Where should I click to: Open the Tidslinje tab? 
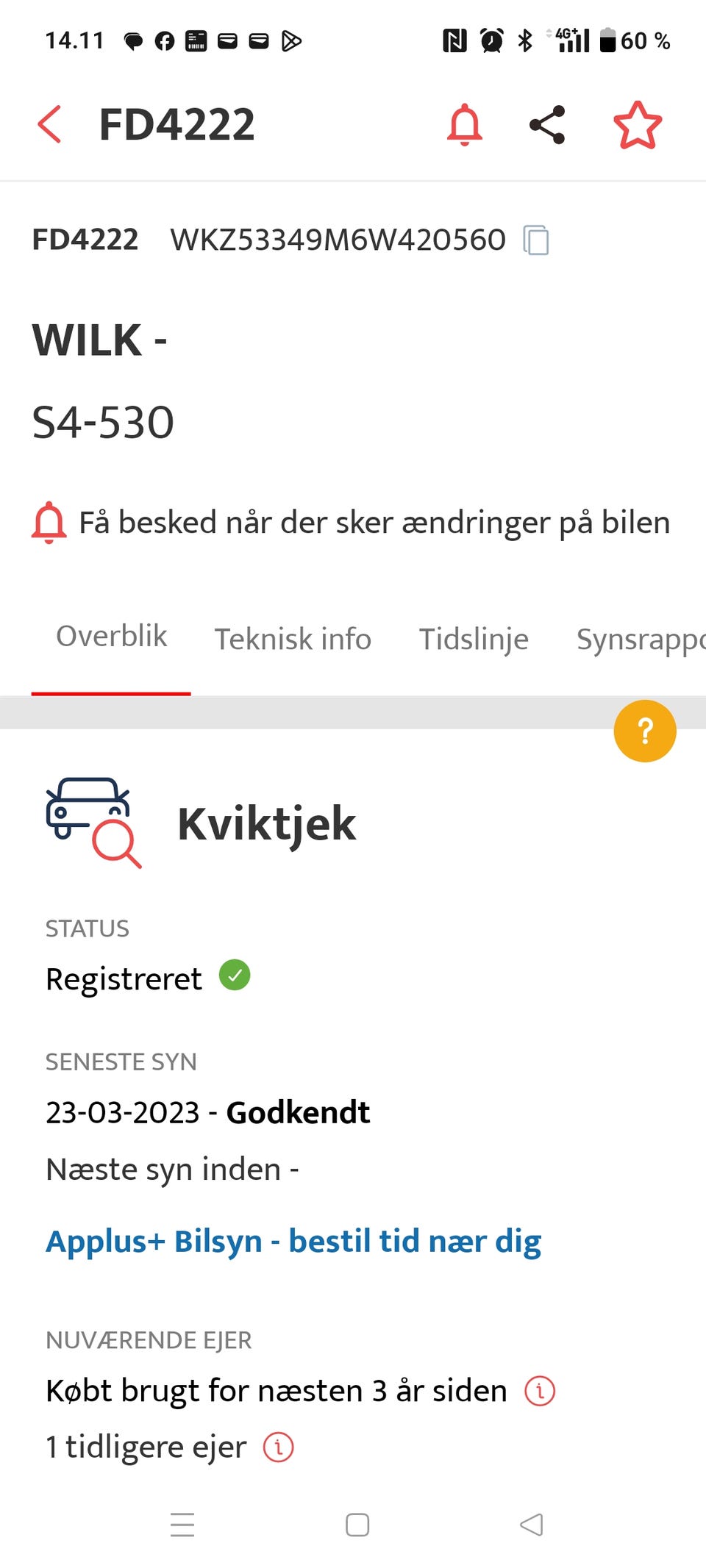click(474, 639)
